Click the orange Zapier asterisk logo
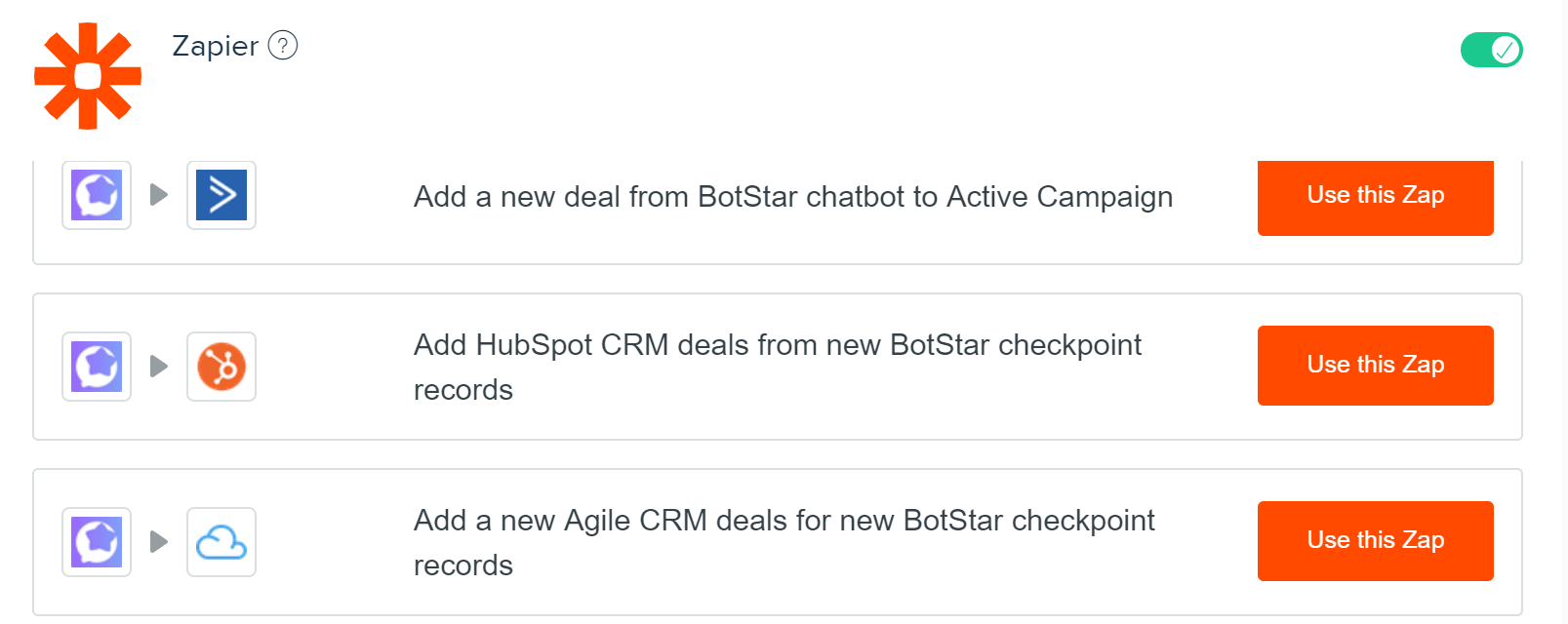The width and height of the screenshot is (1568, 624). (88, 76)
